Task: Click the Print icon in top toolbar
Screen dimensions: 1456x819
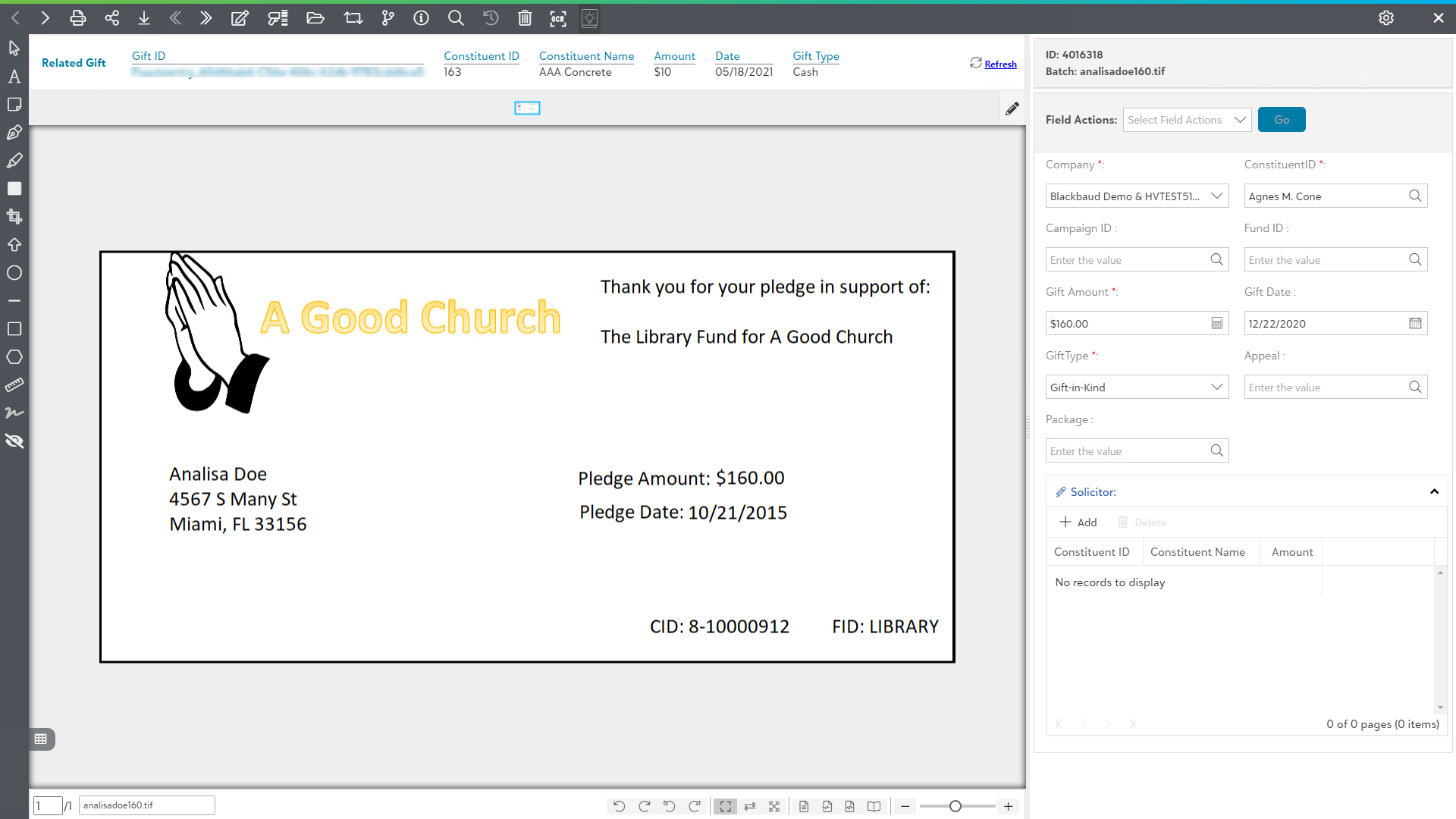Action: pos(77,18)
